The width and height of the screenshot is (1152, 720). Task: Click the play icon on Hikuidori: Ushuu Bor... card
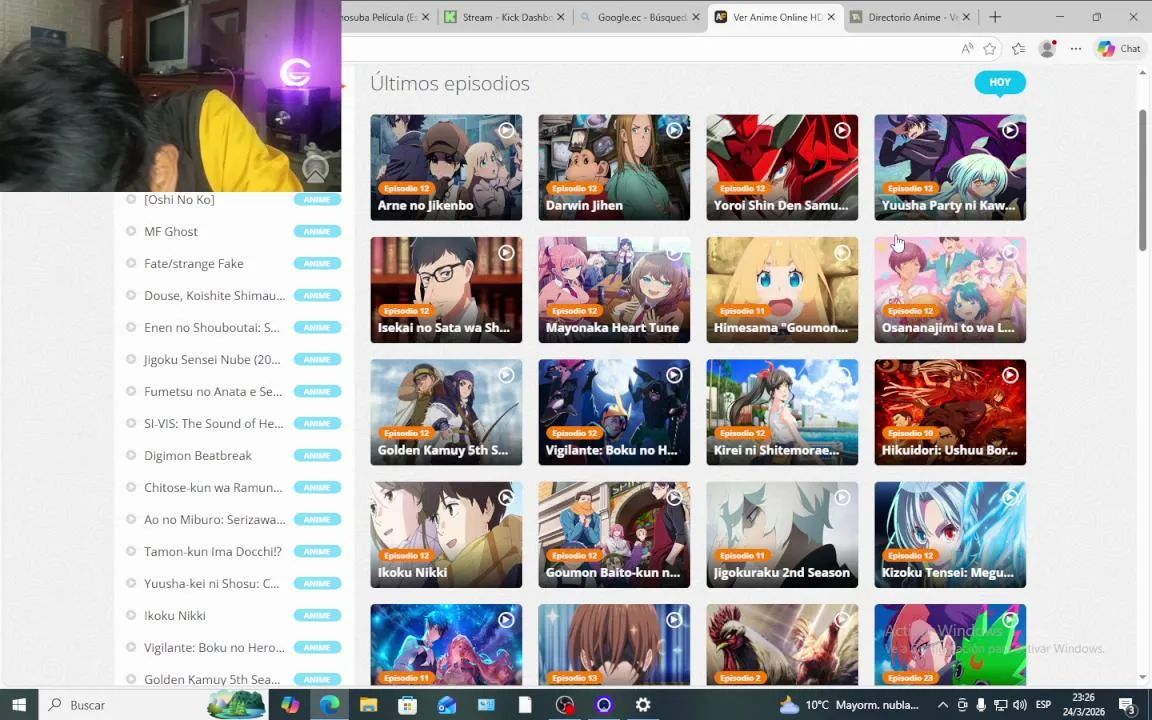(x=1010, y=375)
